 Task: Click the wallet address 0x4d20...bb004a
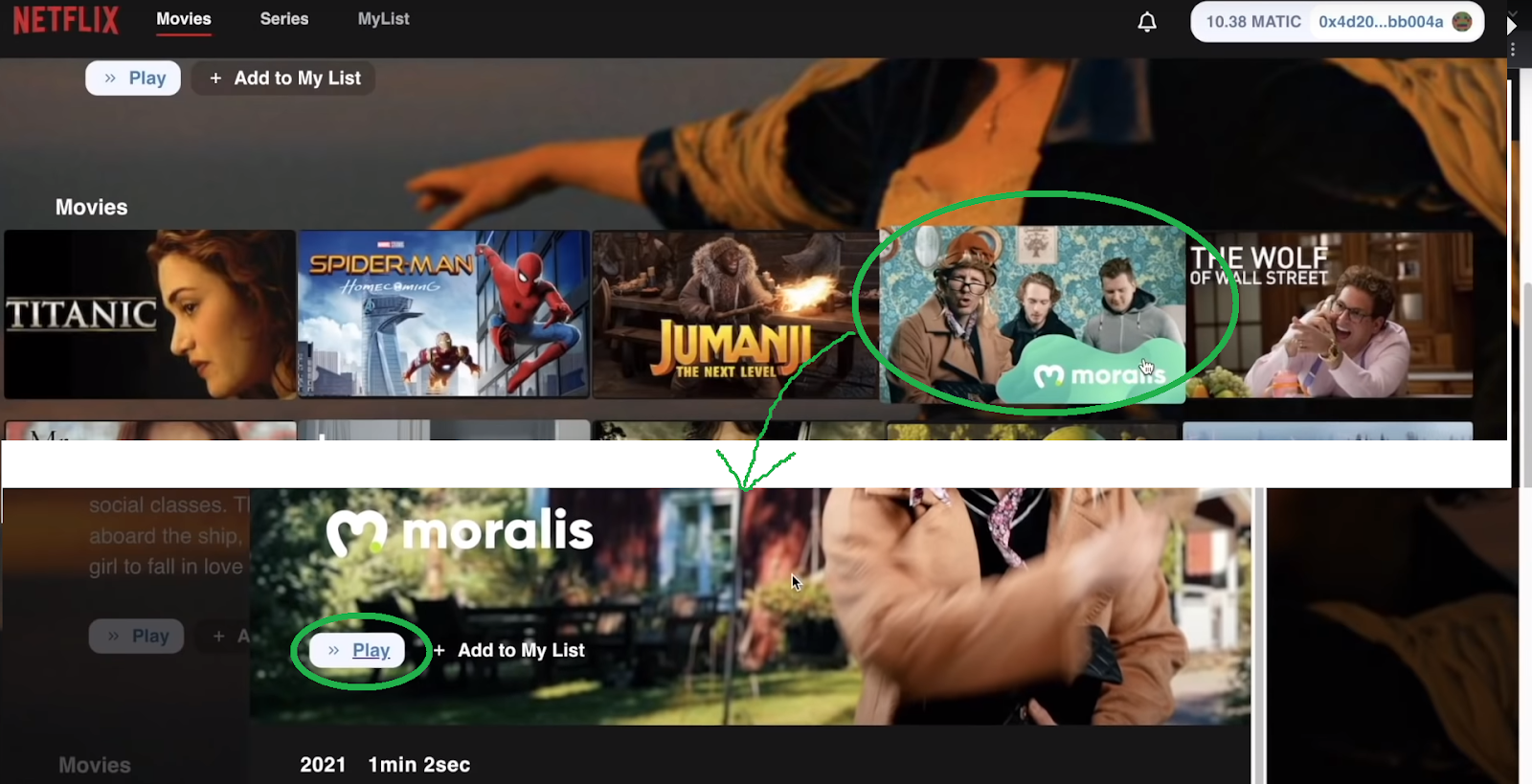click(1381, 21)
